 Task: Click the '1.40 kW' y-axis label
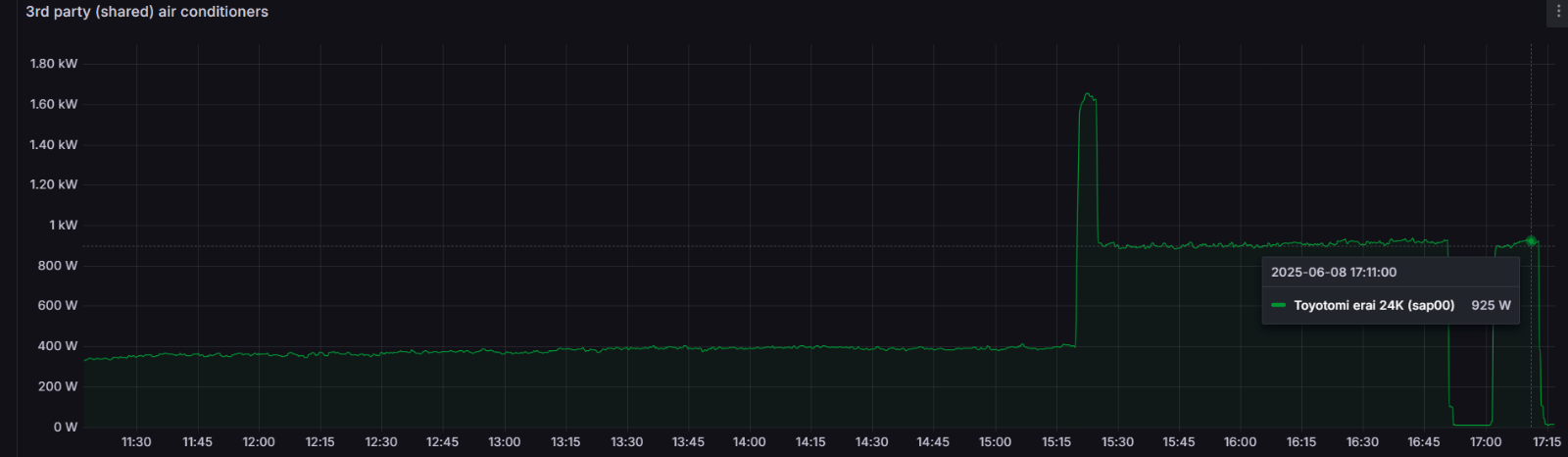[x=54, y=144]
